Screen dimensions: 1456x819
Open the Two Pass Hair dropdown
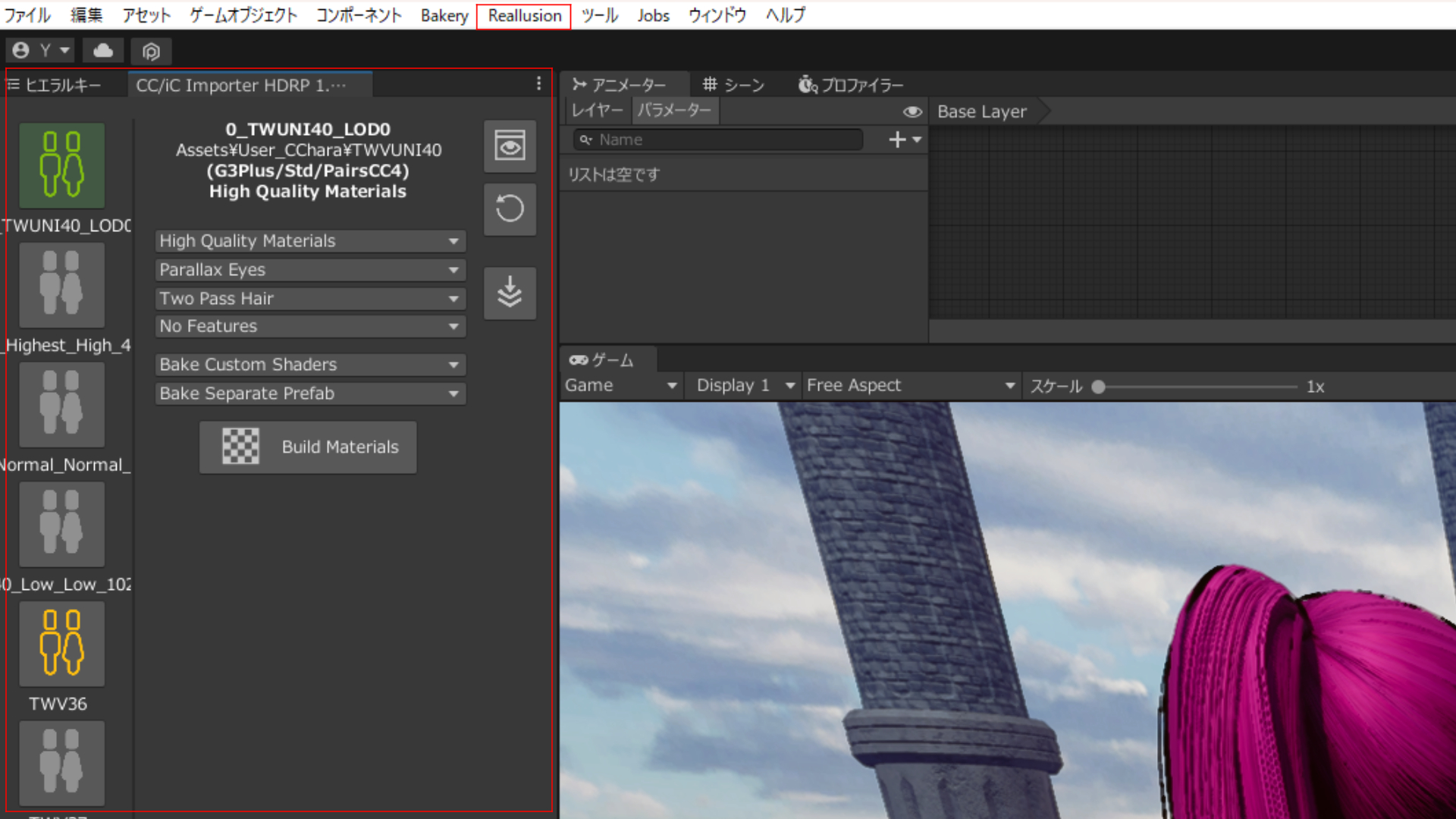(309, 299)
